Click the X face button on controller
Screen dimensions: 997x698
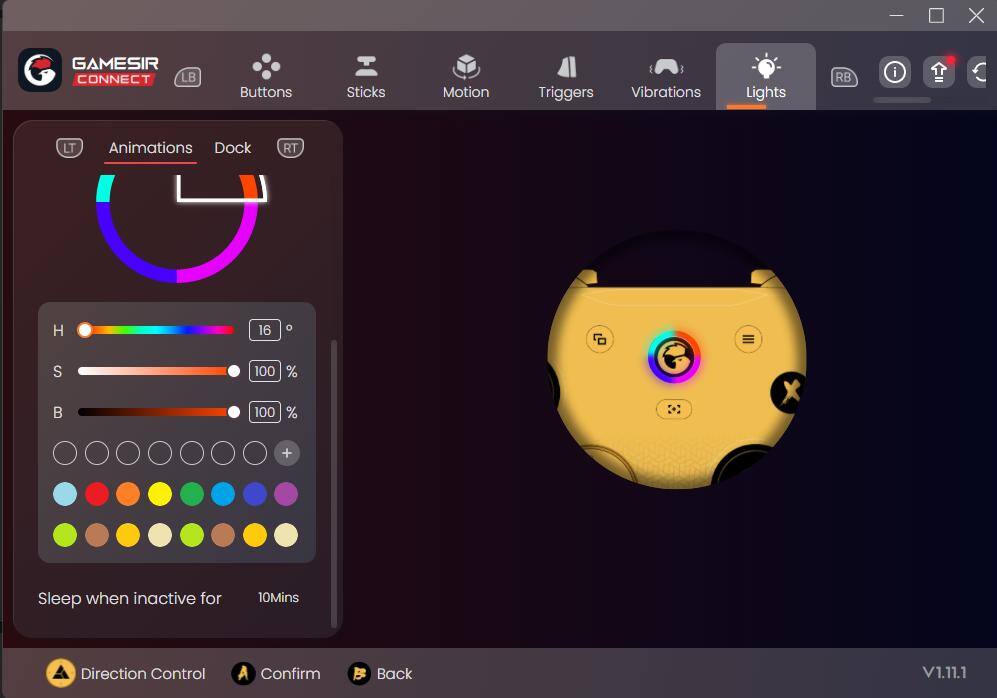coord(788,392)
